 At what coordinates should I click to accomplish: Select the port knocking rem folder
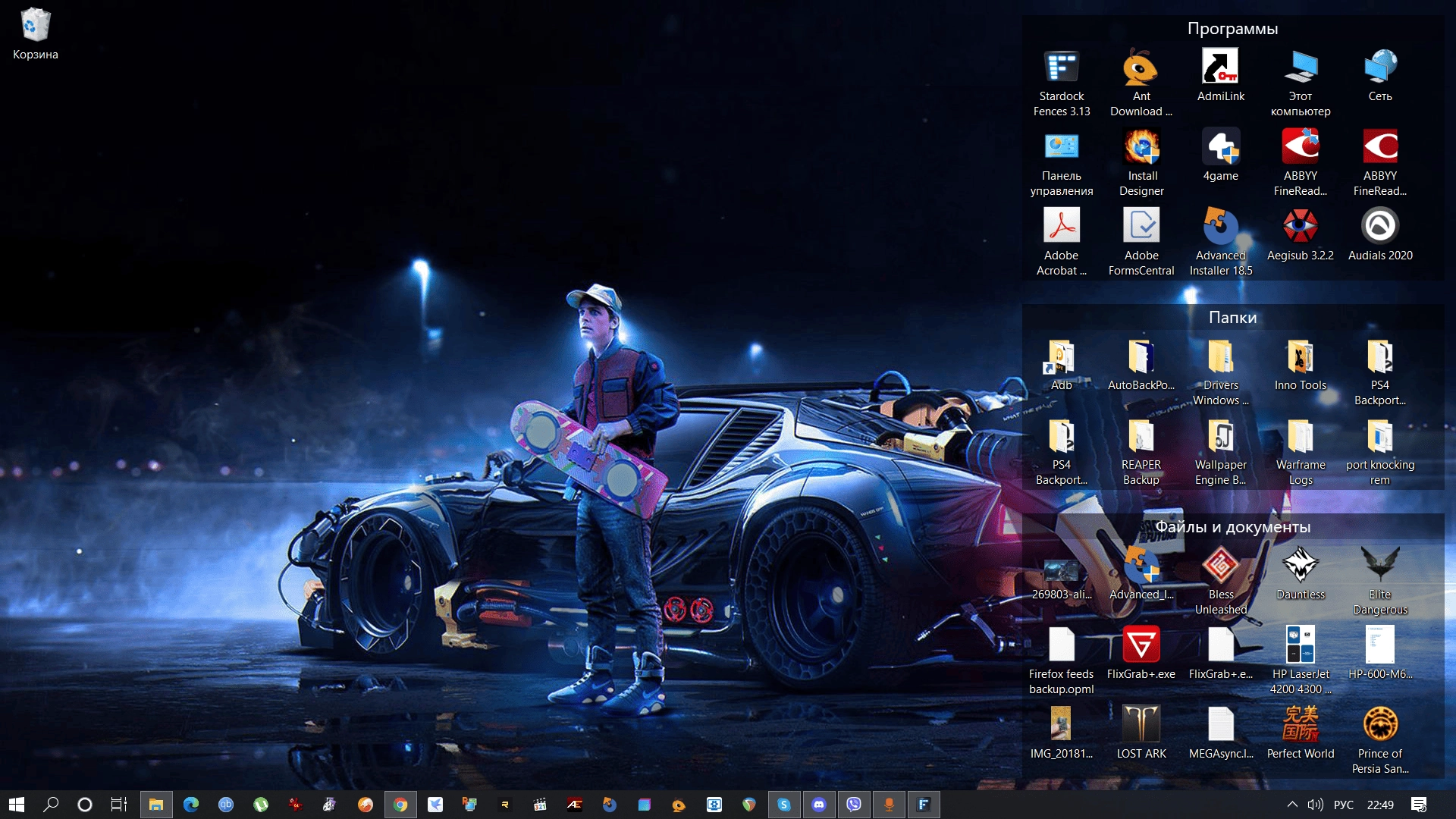[1380, 452]
